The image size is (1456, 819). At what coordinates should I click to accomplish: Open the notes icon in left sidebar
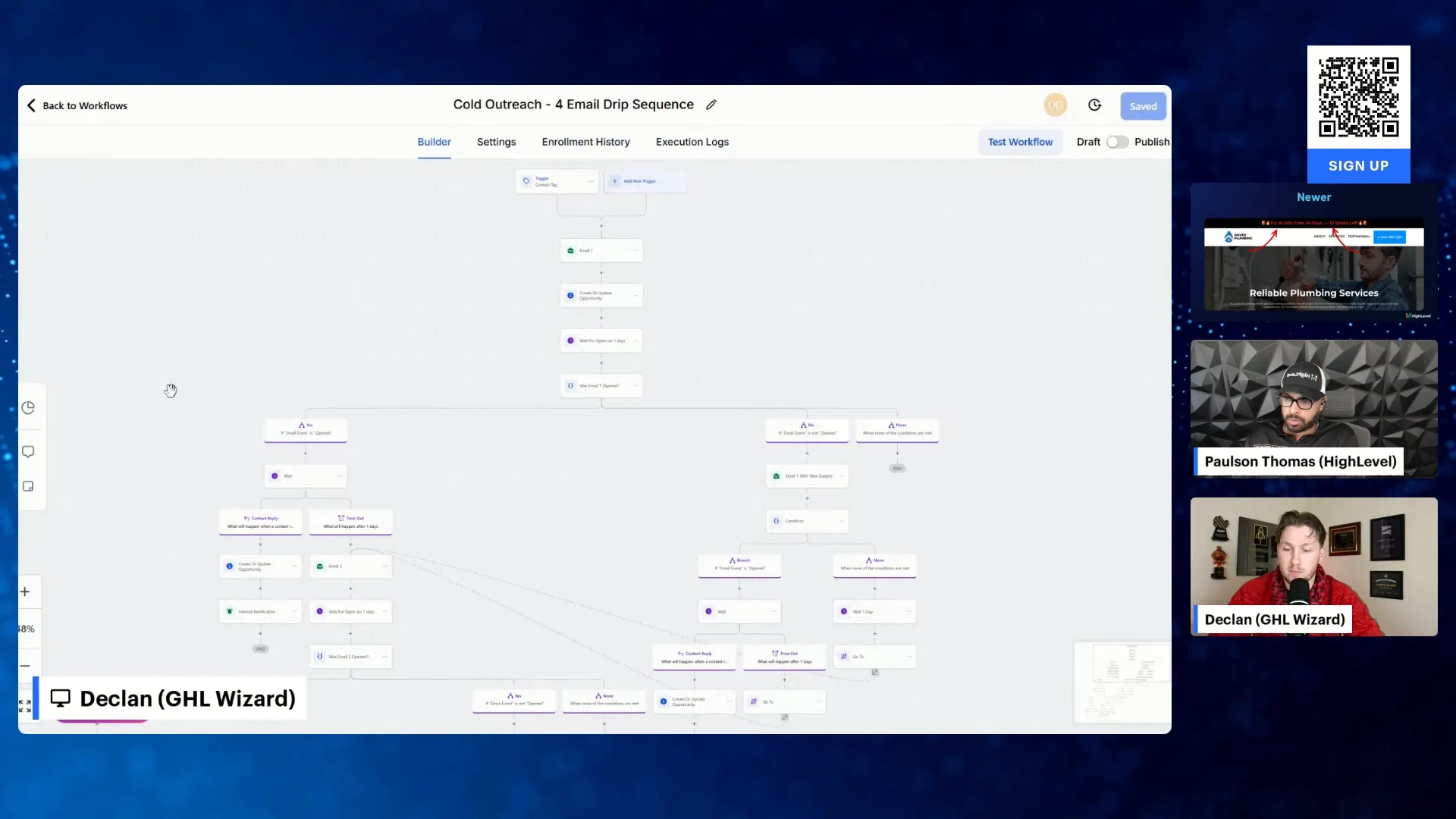28,486
